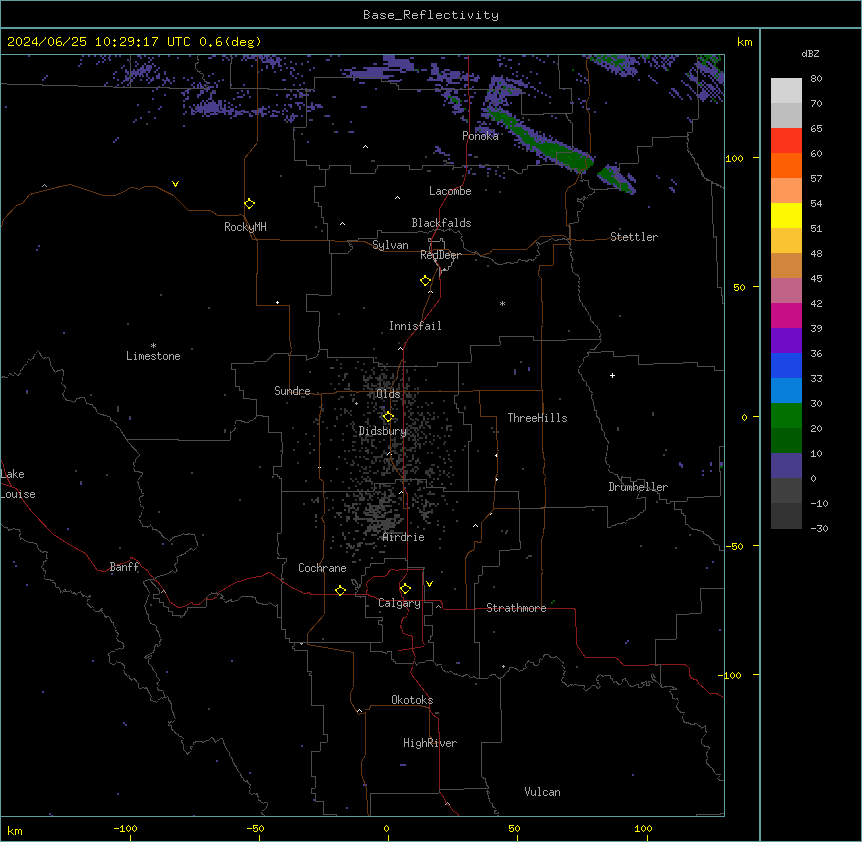Pick the red swatch in the dBZ legend
Viewport: 862px width, 842px height.
[786, 141]
